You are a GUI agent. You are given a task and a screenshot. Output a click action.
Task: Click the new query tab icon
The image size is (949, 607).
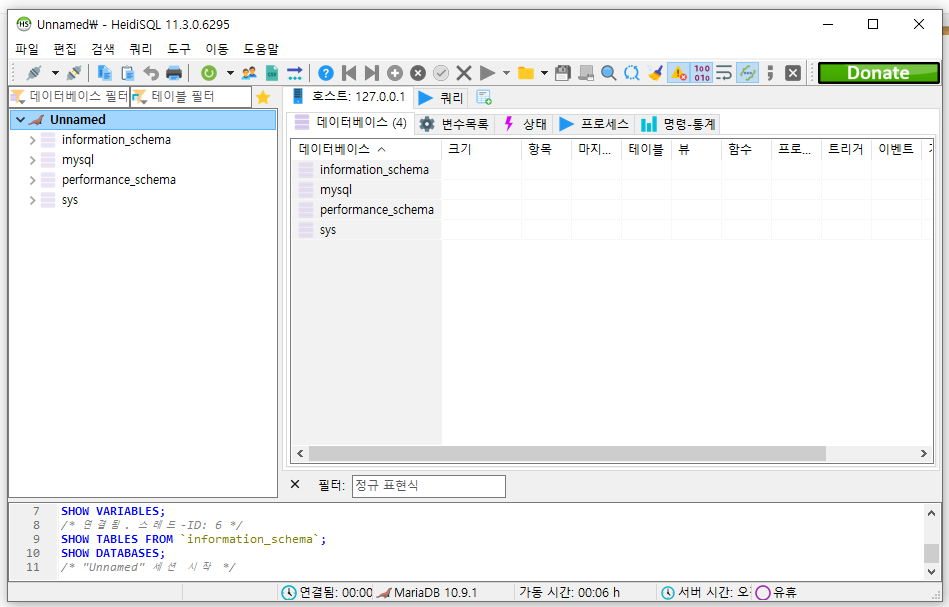point(484,97)
